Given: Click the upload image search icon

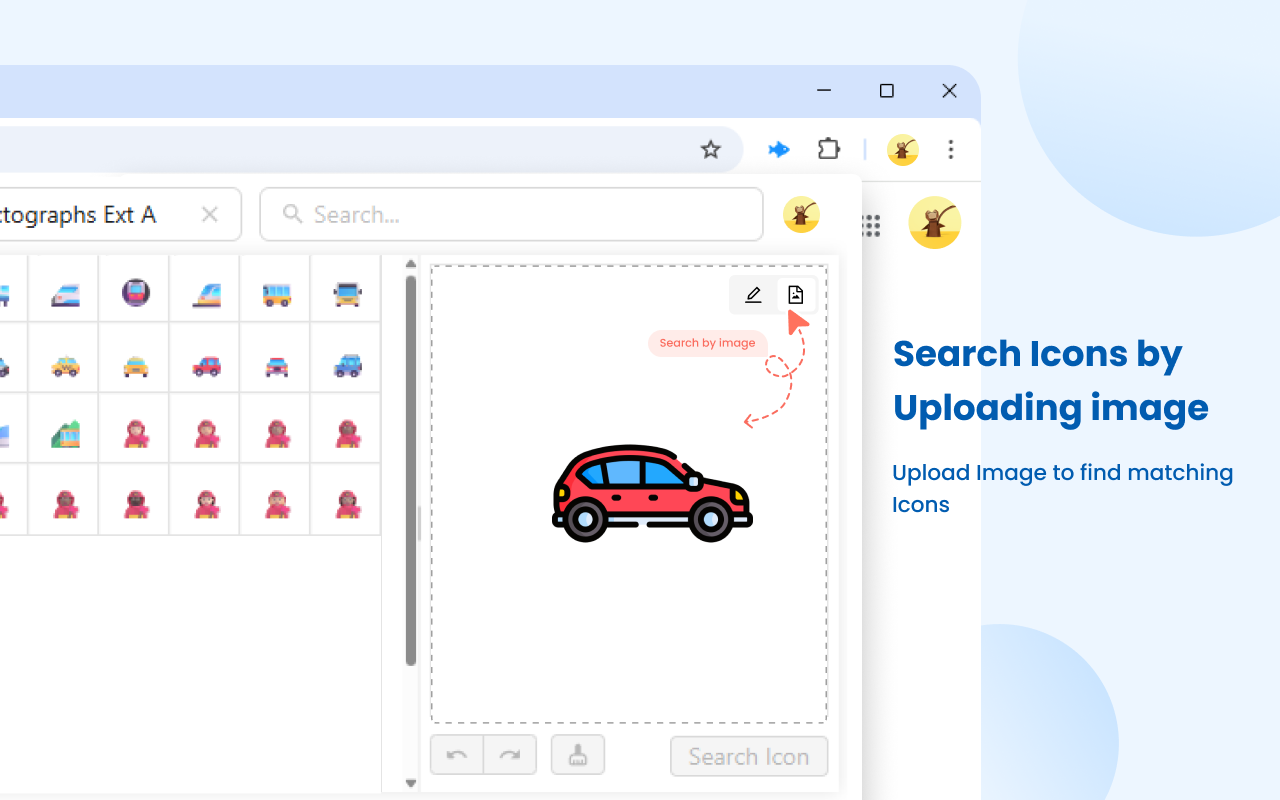Looking at the screenshot, I should (x=796, y=294).
